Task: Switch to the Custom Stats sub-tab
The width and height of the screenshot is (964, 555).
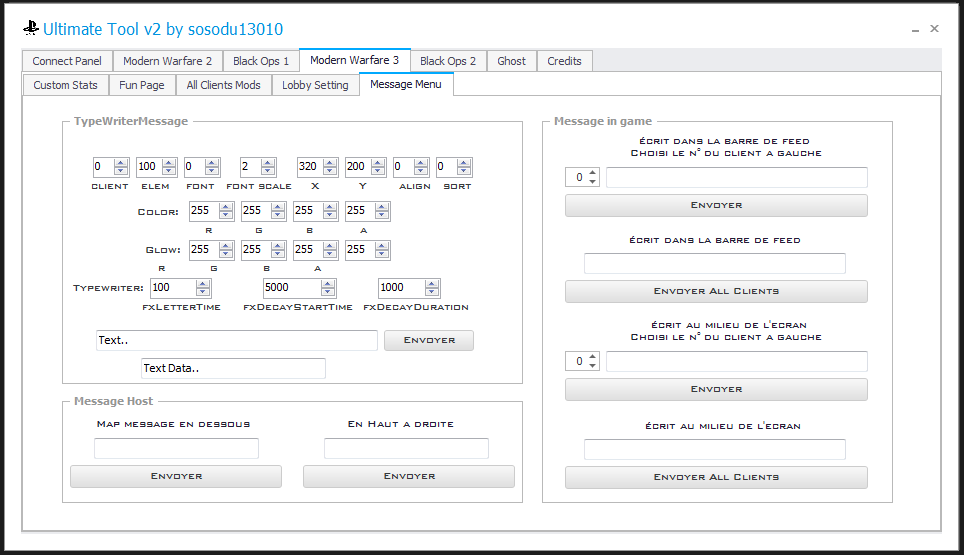Action: [x=66, y=85]
